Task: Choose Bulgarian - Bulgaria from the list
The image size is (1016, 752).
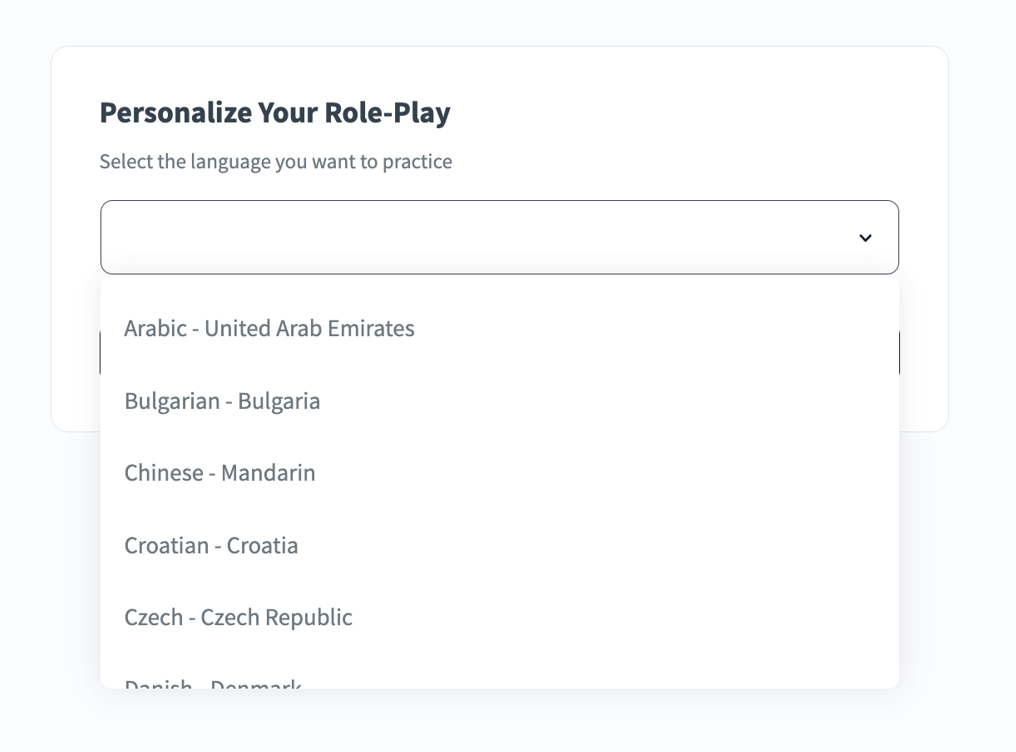Action: (222, 401)
